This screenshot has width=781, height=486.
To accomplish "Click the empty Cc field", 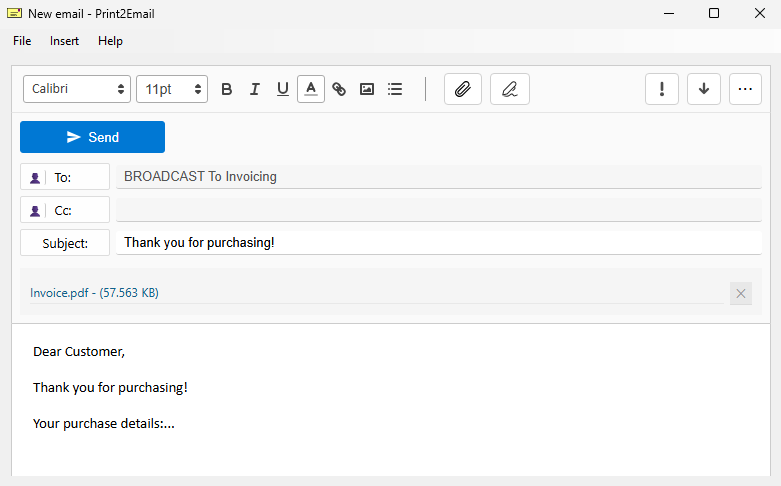I will tap(439, 210).
